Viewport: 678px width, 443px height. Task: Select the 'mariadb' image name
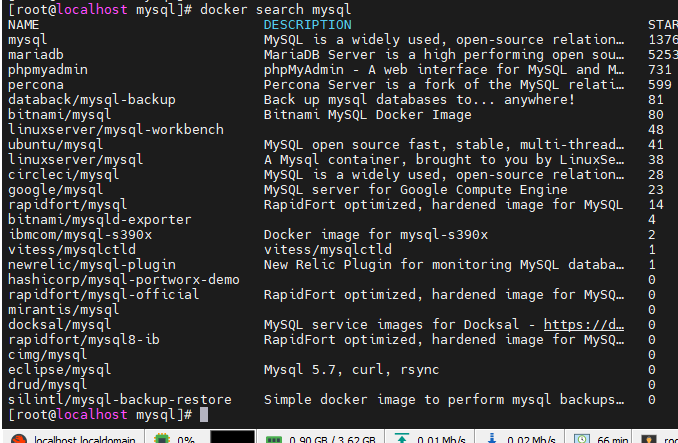36,54
